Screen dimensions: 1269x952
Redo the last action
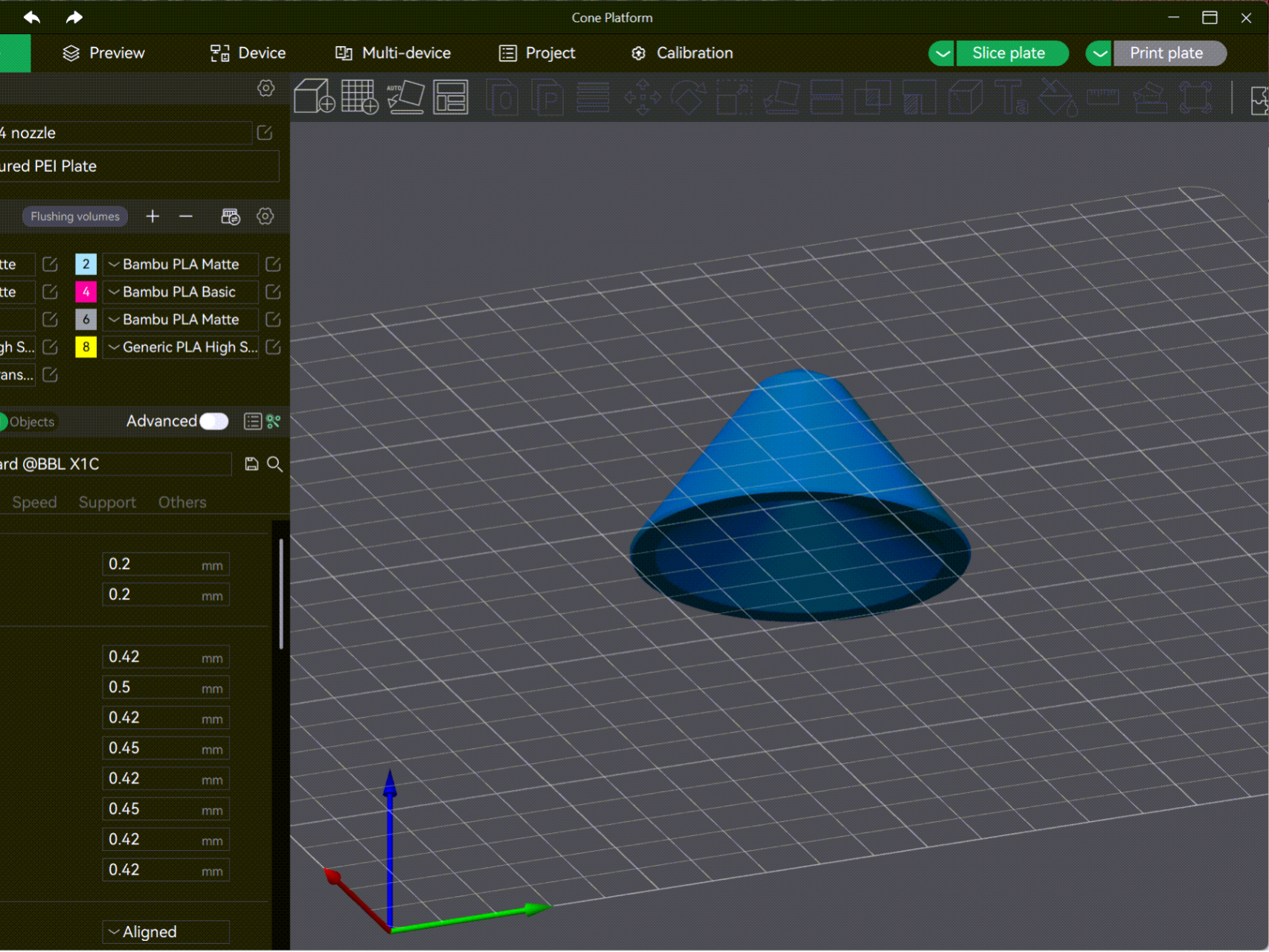pyautogui.click(x=74, y=17)
